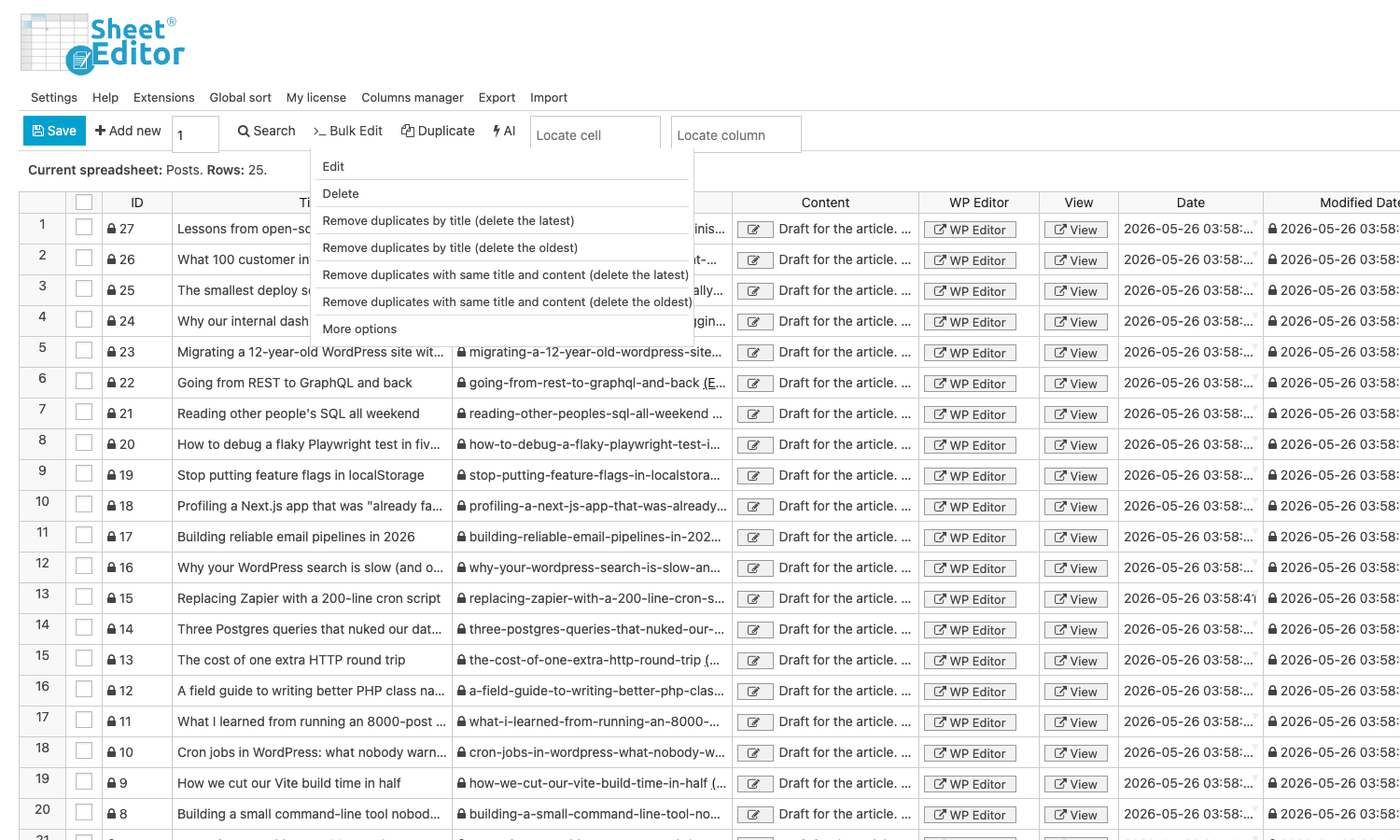Click the ID column header
This screenshot has width=1400, height=840.
pos(137,203)
